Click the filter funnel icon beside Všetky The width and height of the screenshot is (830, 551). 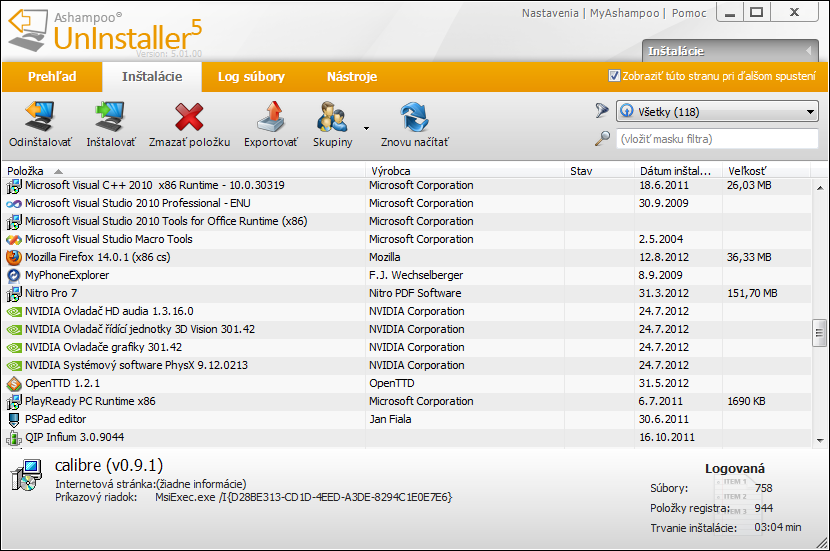coord(602,111)
